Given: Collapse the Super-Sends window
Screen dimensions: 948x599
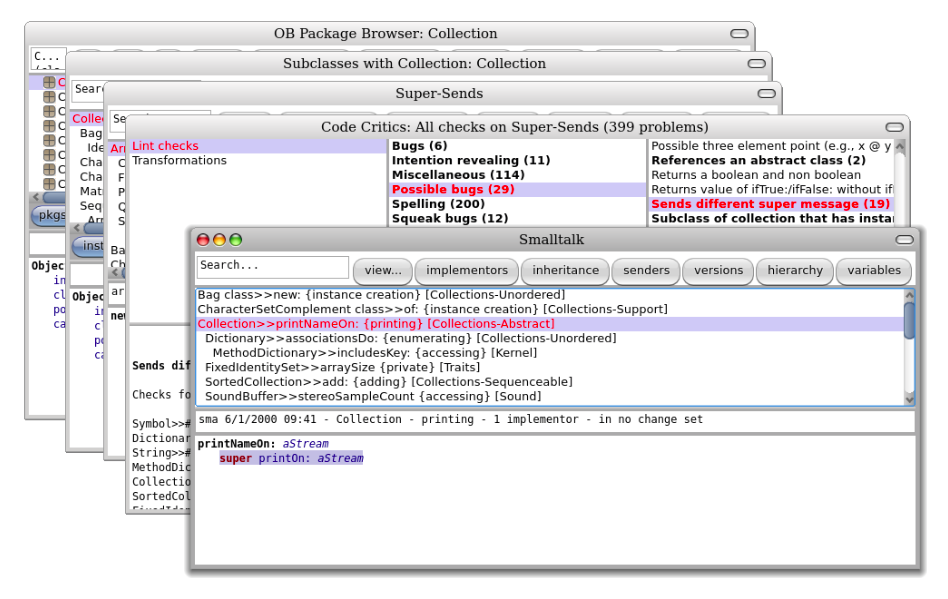Looking at the screenshot, I should [x=766, y=94].
